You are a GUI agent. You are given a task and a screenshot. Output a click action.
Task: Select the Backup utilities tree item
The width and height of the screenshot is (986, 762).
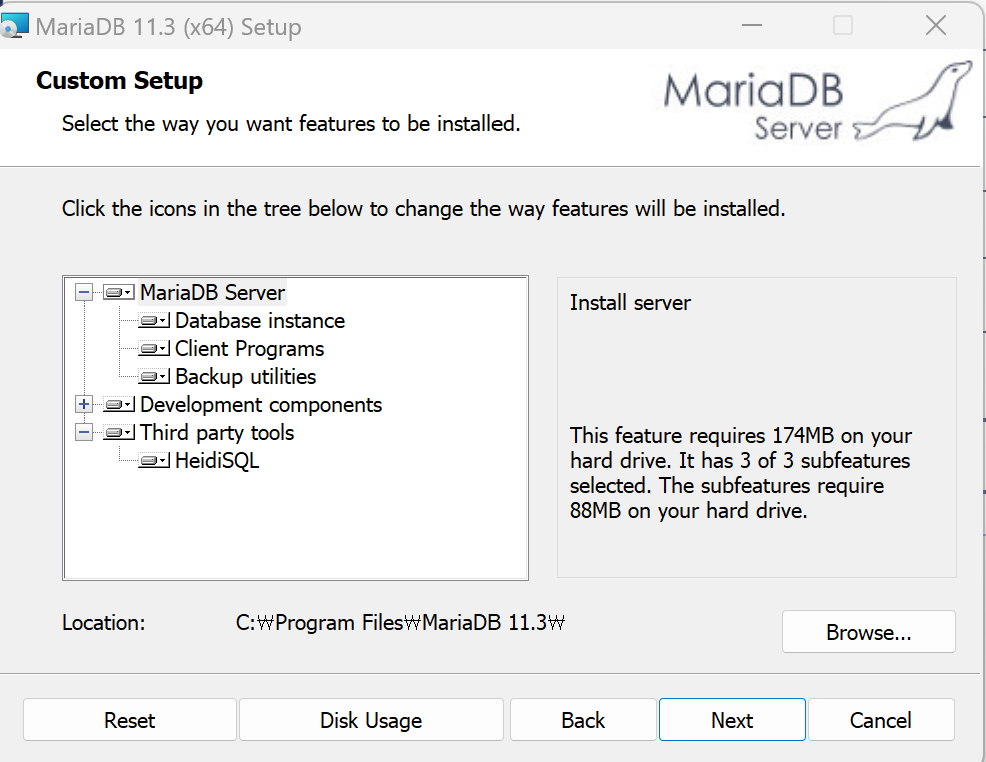245,377
